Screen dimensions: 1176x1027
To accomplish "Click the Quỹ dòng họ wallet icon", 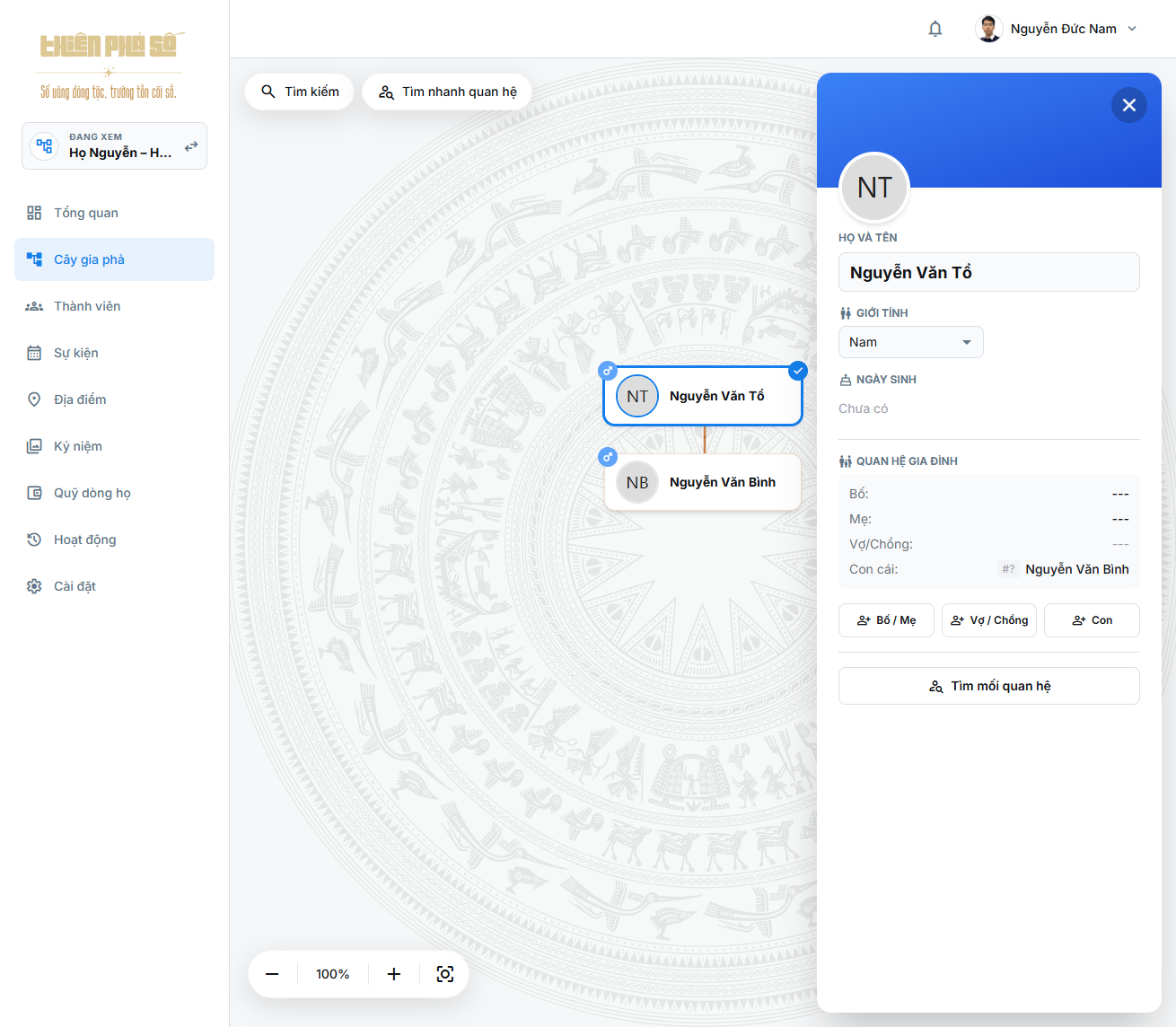I will pyautogui.click(x=34, y=493).
